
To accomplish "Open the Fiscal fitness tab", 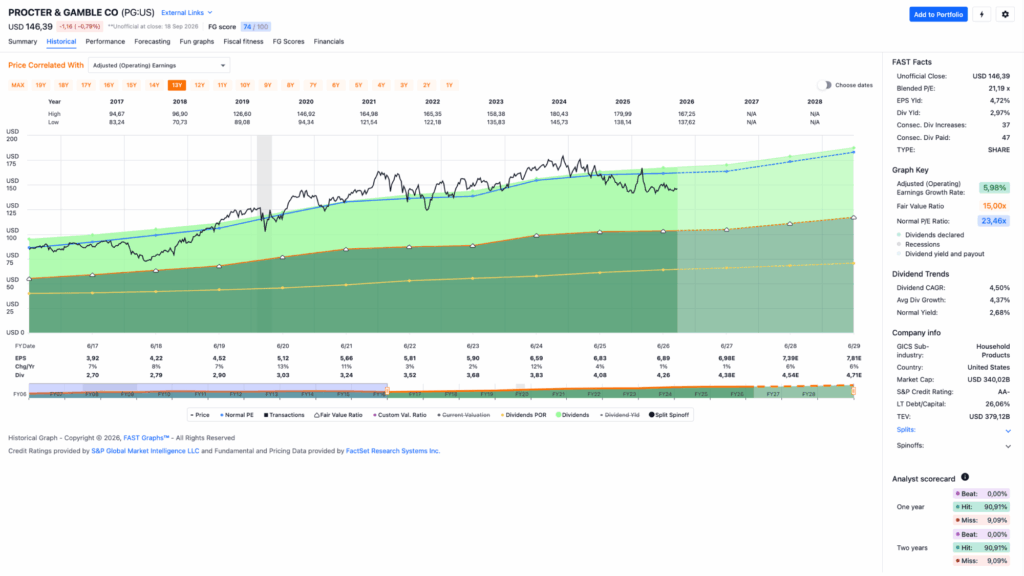I will 243,41.
